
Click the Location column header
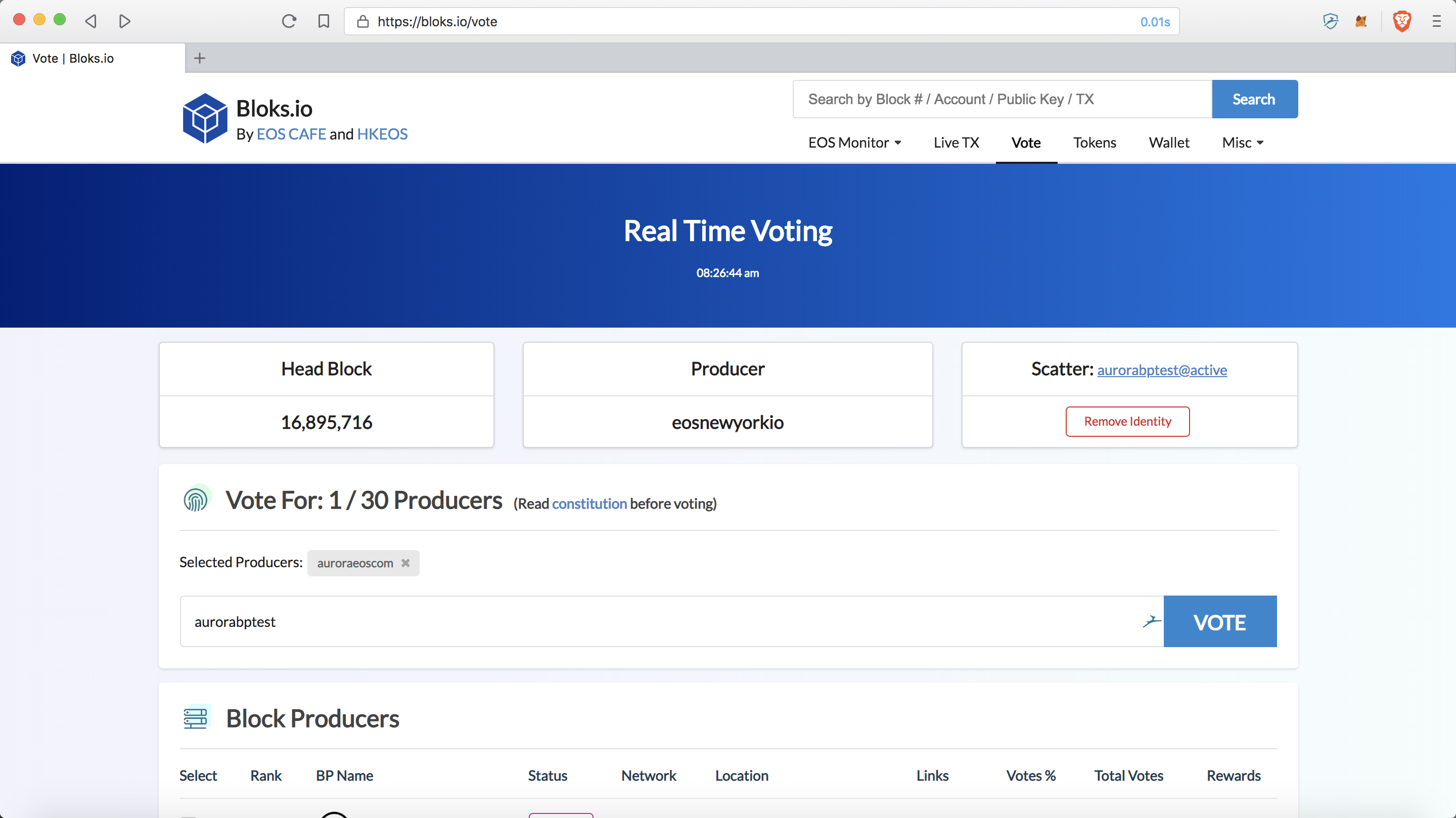tap(742, 775)
